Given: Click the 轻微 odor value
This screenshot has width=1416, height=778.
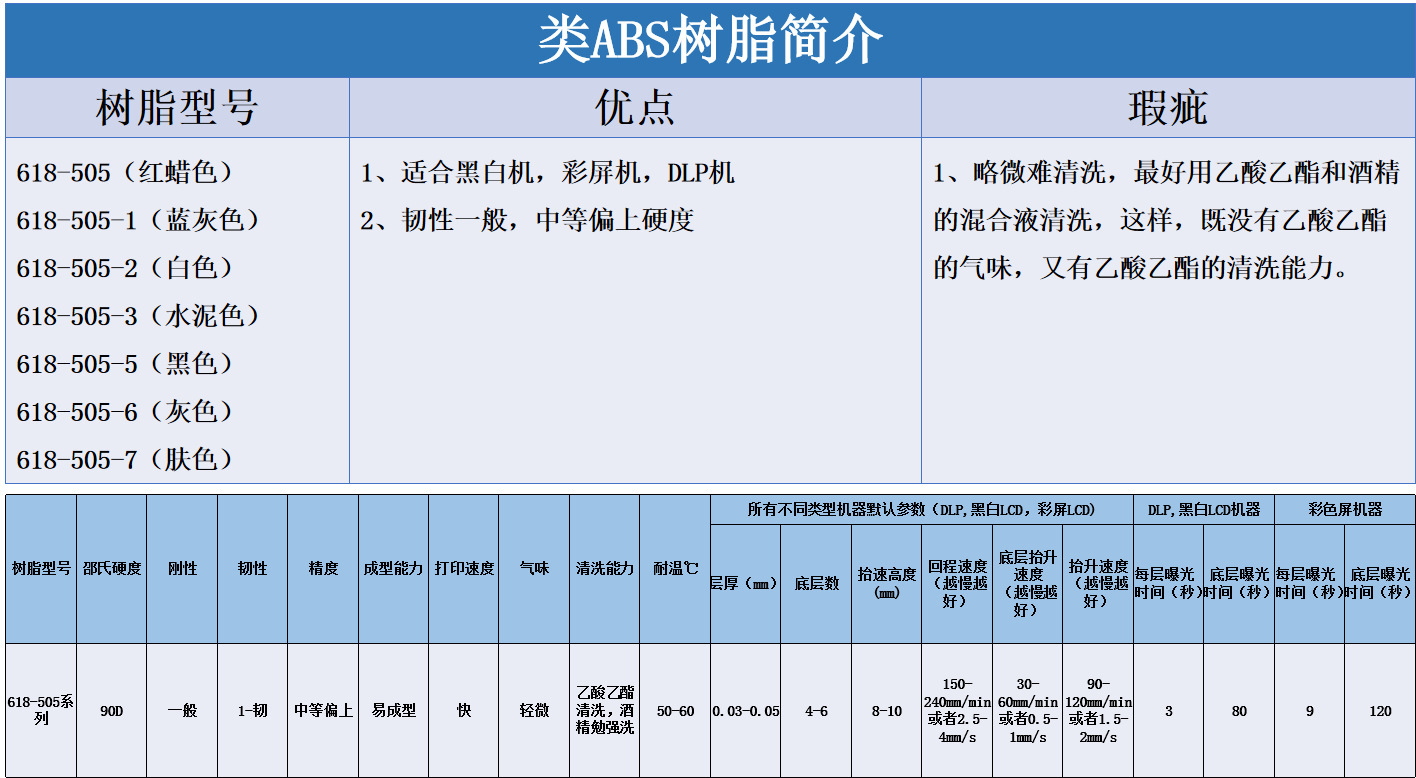Looking at the screenshot, I should [x=534, y=711].
